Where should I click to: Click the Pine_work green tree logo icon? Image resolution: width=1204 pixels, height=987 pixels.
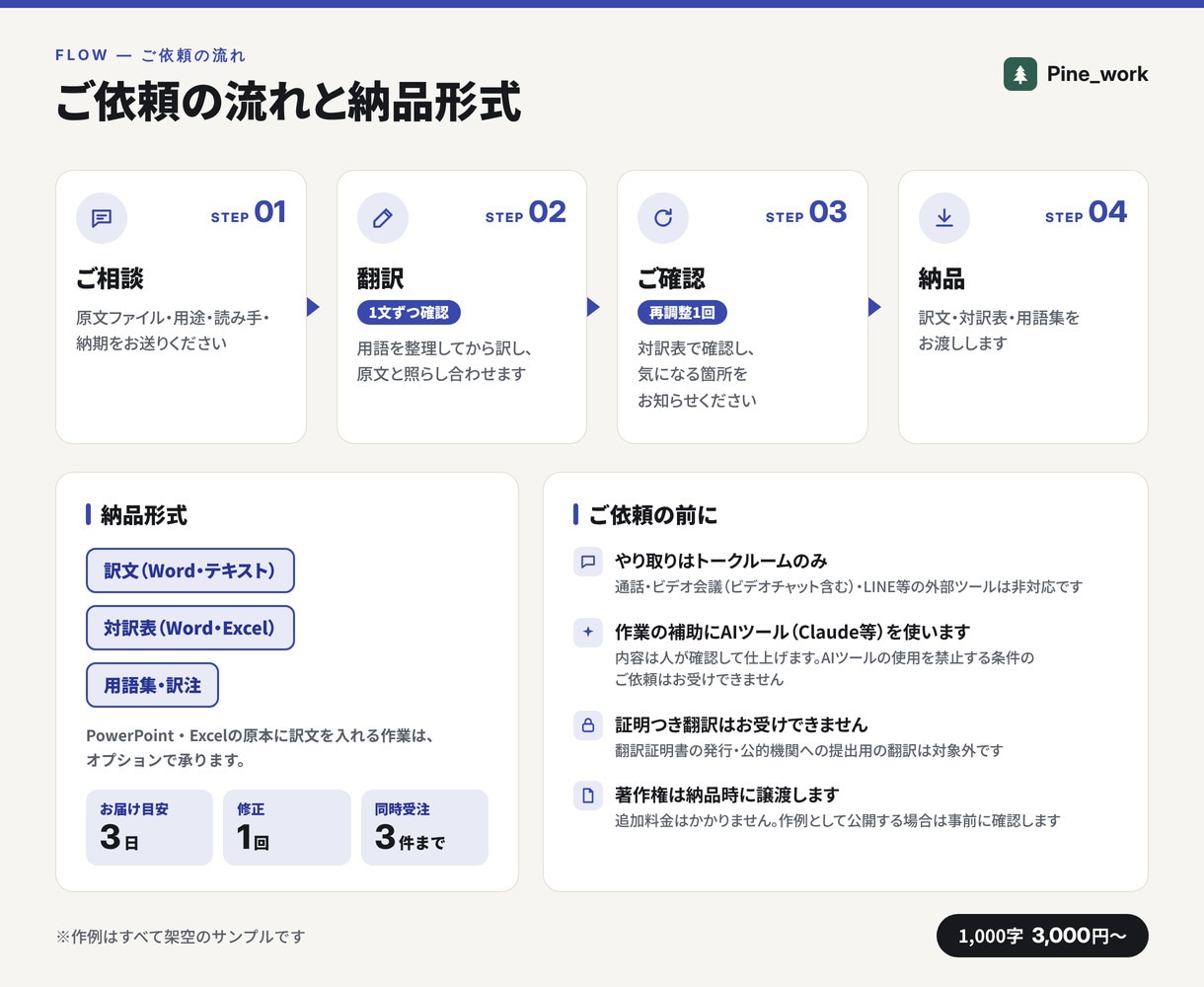[1020, 74]
